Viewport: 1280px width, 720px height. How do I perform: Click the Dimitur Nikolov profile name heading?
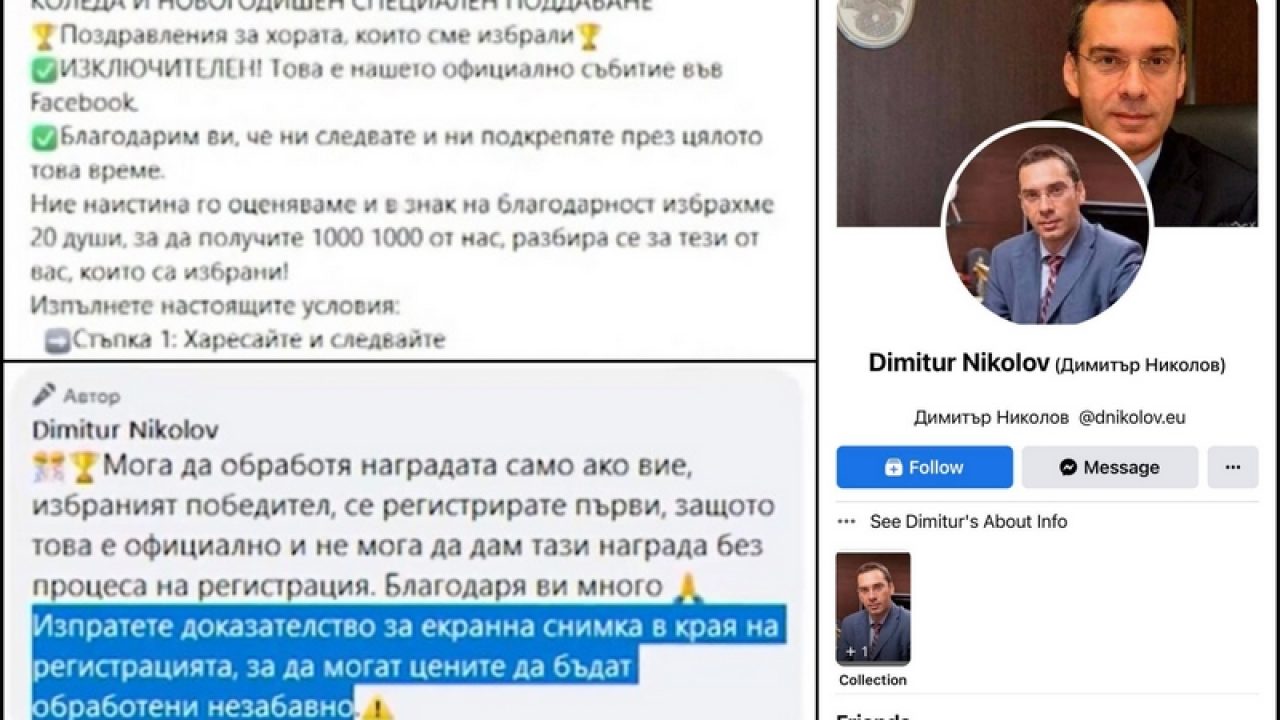[958, 363]
